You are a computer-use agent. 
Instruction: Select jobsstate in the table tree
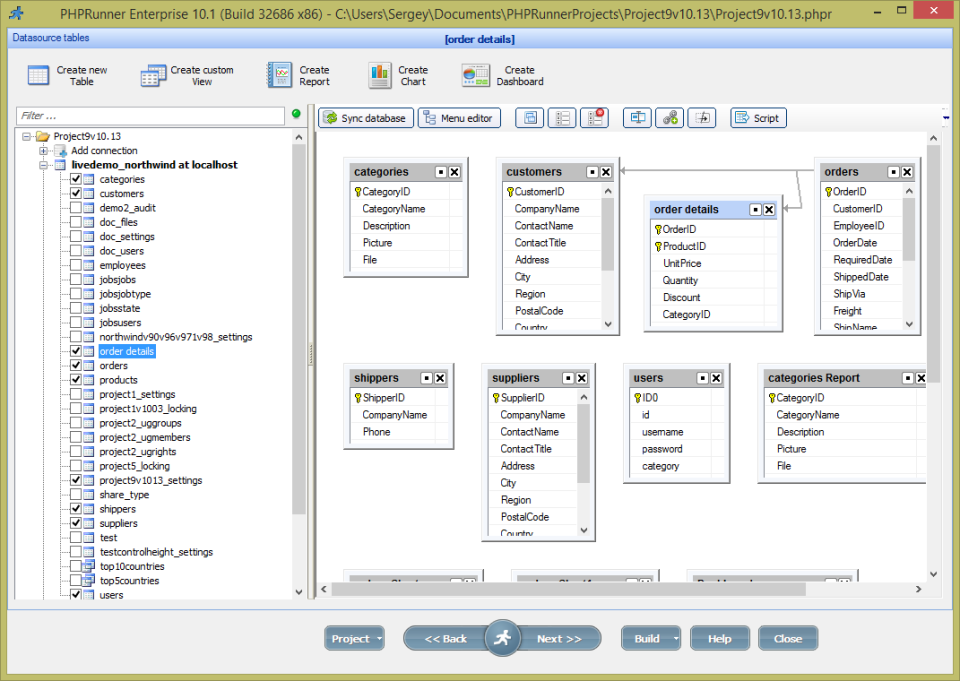coord(120,308)
